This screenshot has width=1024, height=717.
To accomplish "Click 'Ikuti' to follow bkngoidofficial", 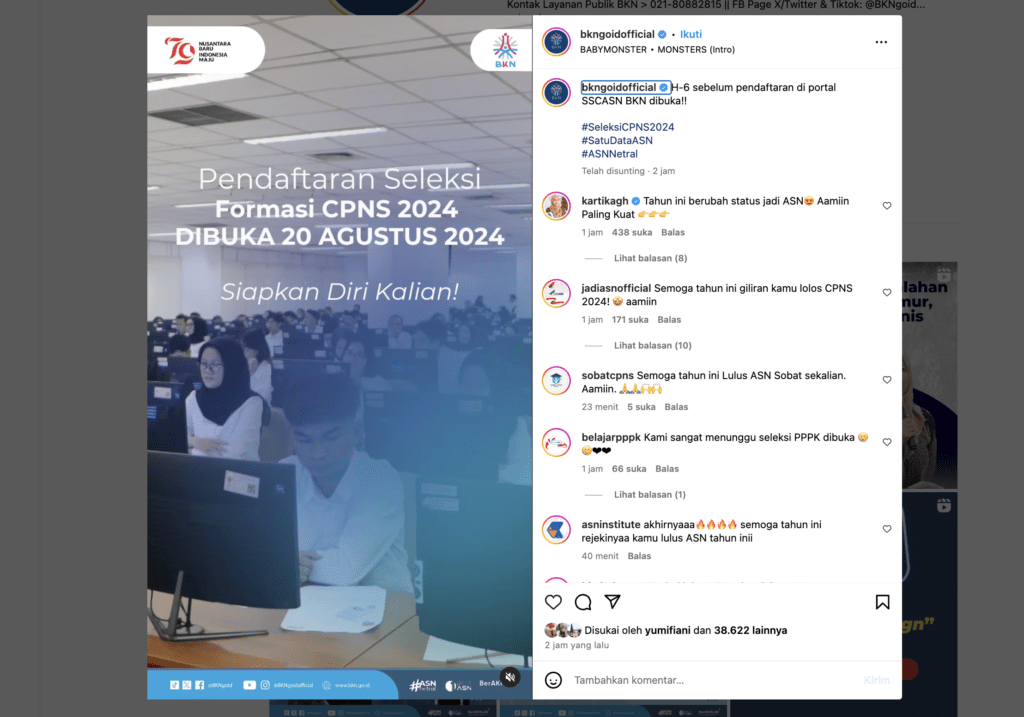I will click(x=691, y=33).
